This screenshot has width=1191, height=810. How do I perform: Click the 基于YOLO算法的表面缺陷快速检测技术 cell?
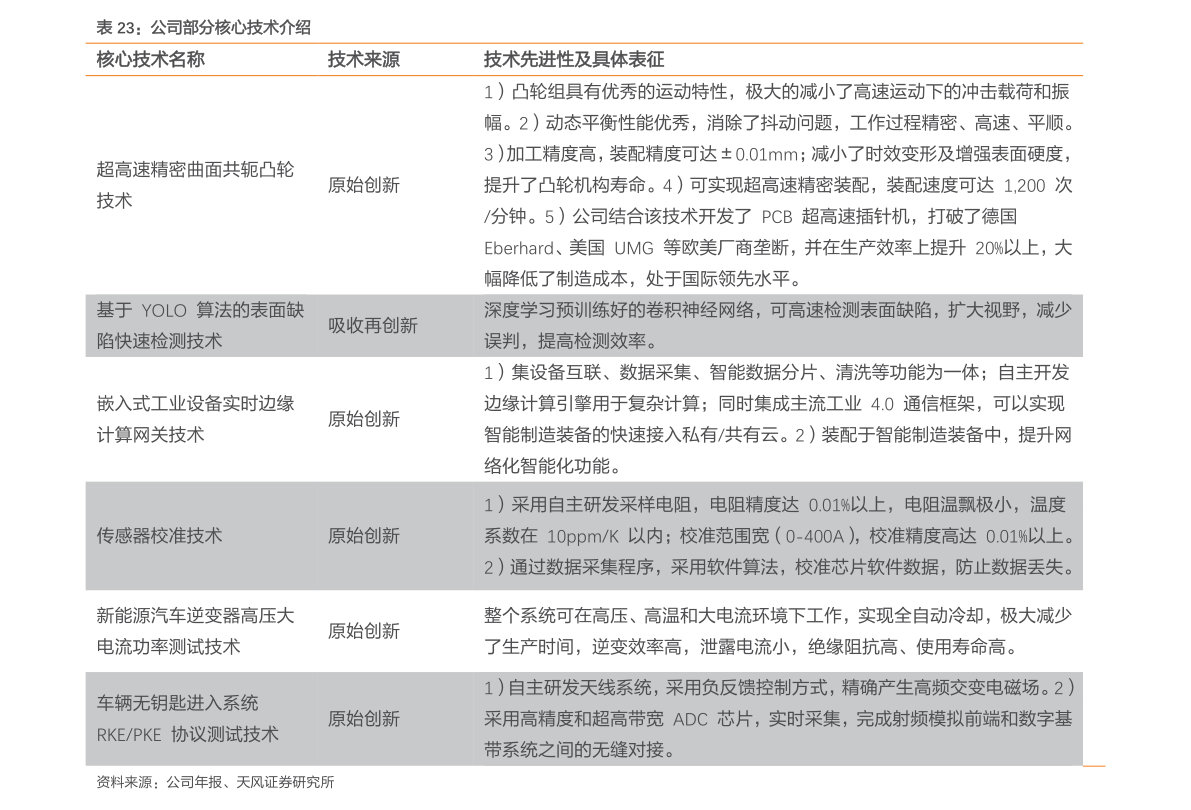[200, 325]
